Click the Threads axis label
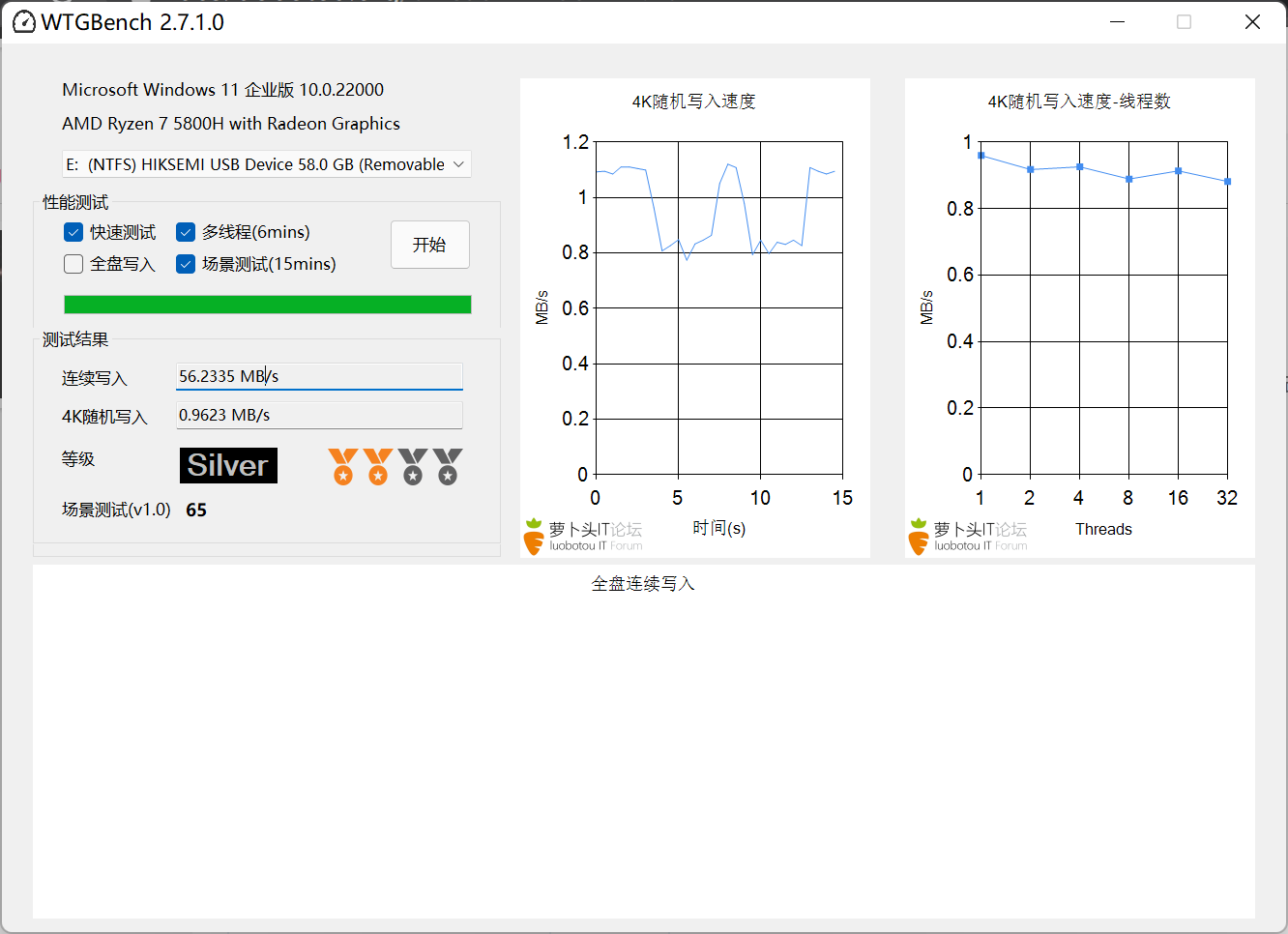This screenshot has height=934, width=1288. (1103, 529)
